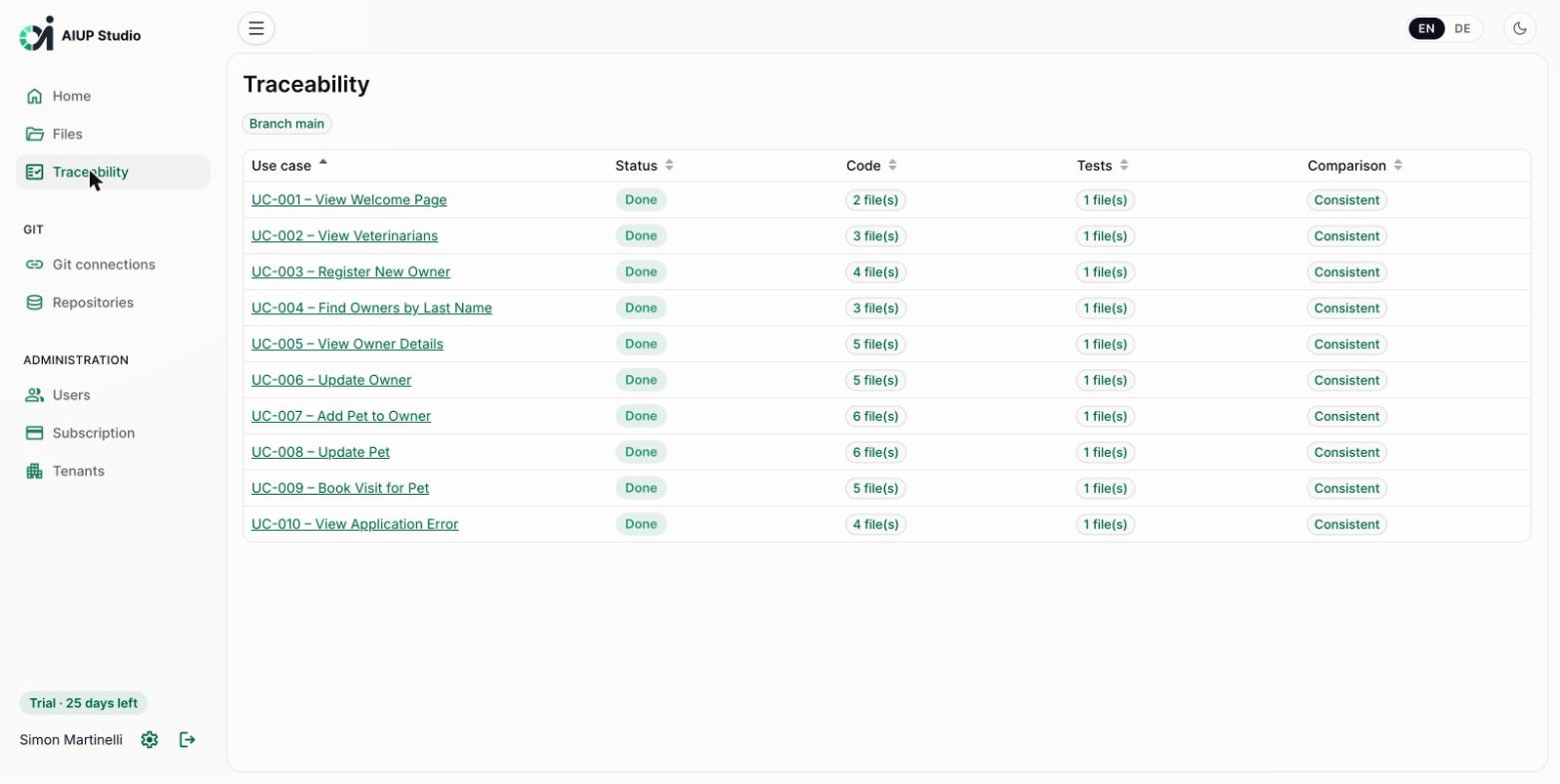The height and width of the screenshot is (784, 1560).
Task: Click the Git connections link icon
Action: point(35,264)
